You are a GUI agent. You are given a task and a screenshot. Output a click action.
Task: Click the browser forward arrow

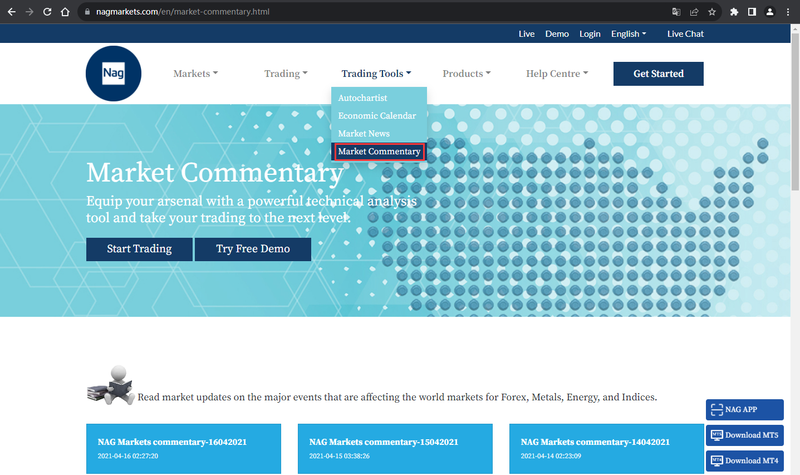29,12
